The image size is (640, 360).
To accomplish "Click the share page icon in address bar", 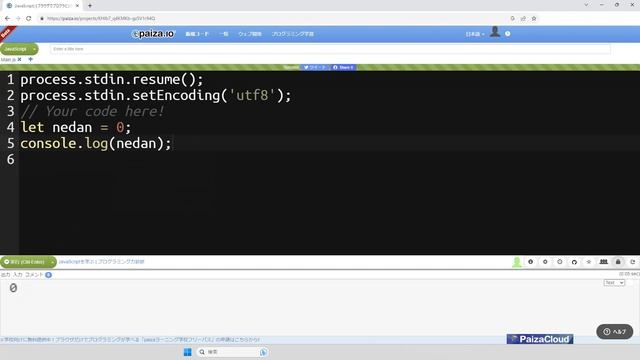I will [x=523, y=18].
